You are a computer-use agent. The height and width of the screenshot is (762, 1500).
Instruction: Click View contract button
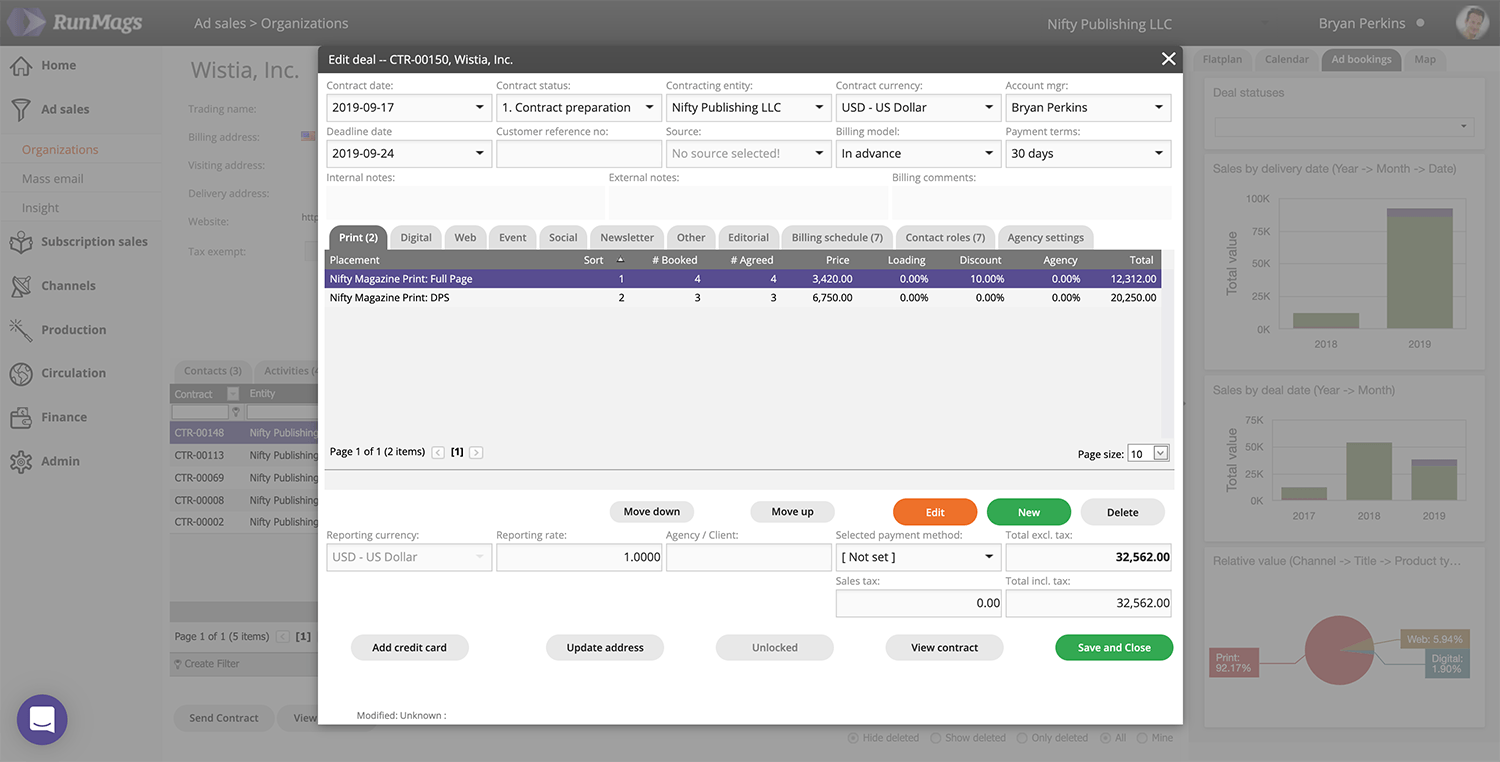click(x=944, y=648)
